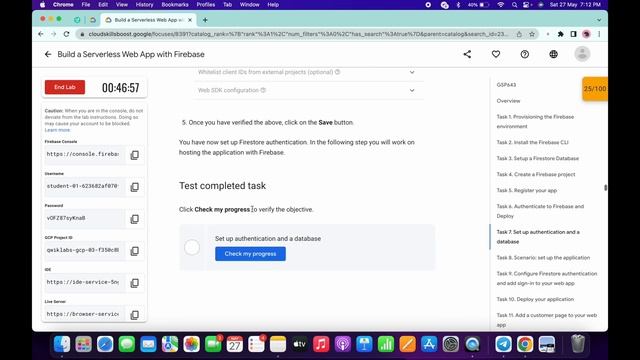The image size is (640, 360).
Task: Jump to Task 5 Register your app
Action: coord(527,190)
